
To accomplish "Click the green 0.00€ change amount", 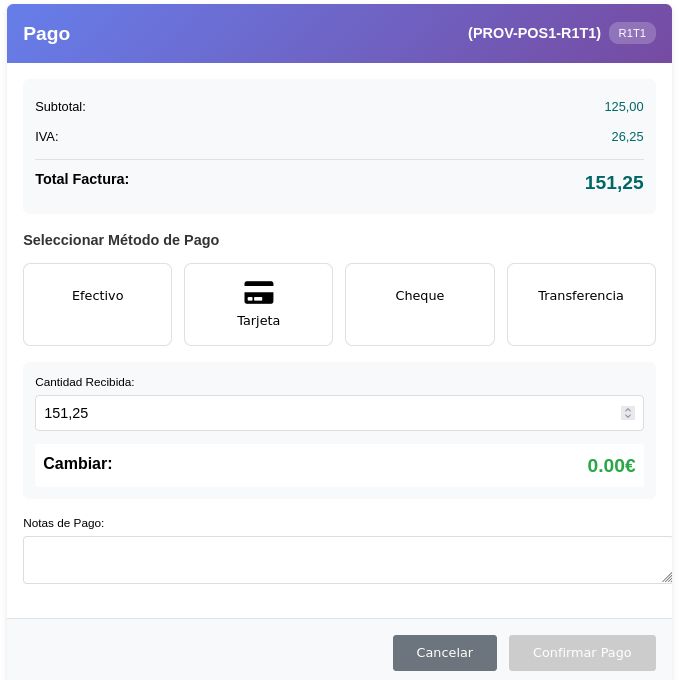I will coord(611,466).
